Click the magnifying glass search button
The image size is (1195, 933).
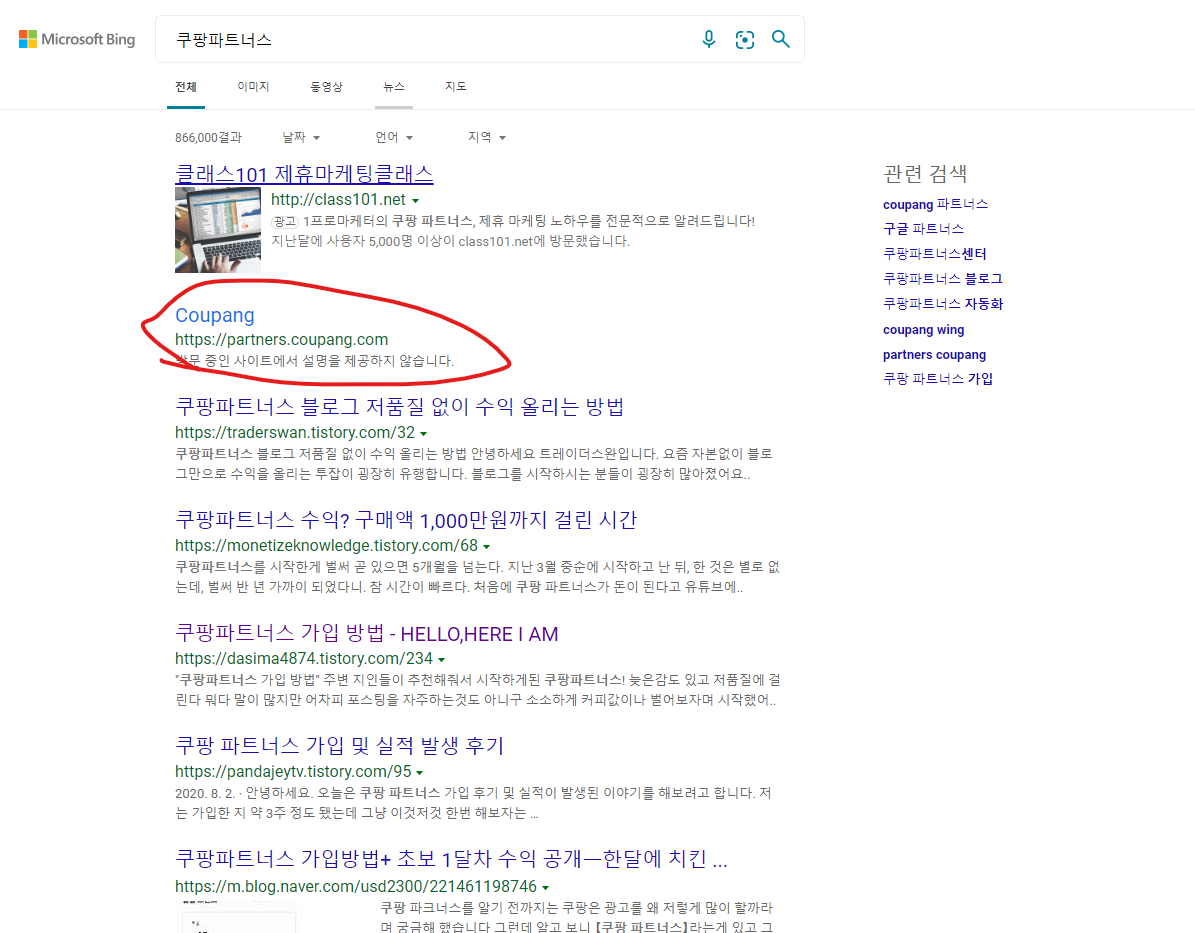(x=780, y=39)
